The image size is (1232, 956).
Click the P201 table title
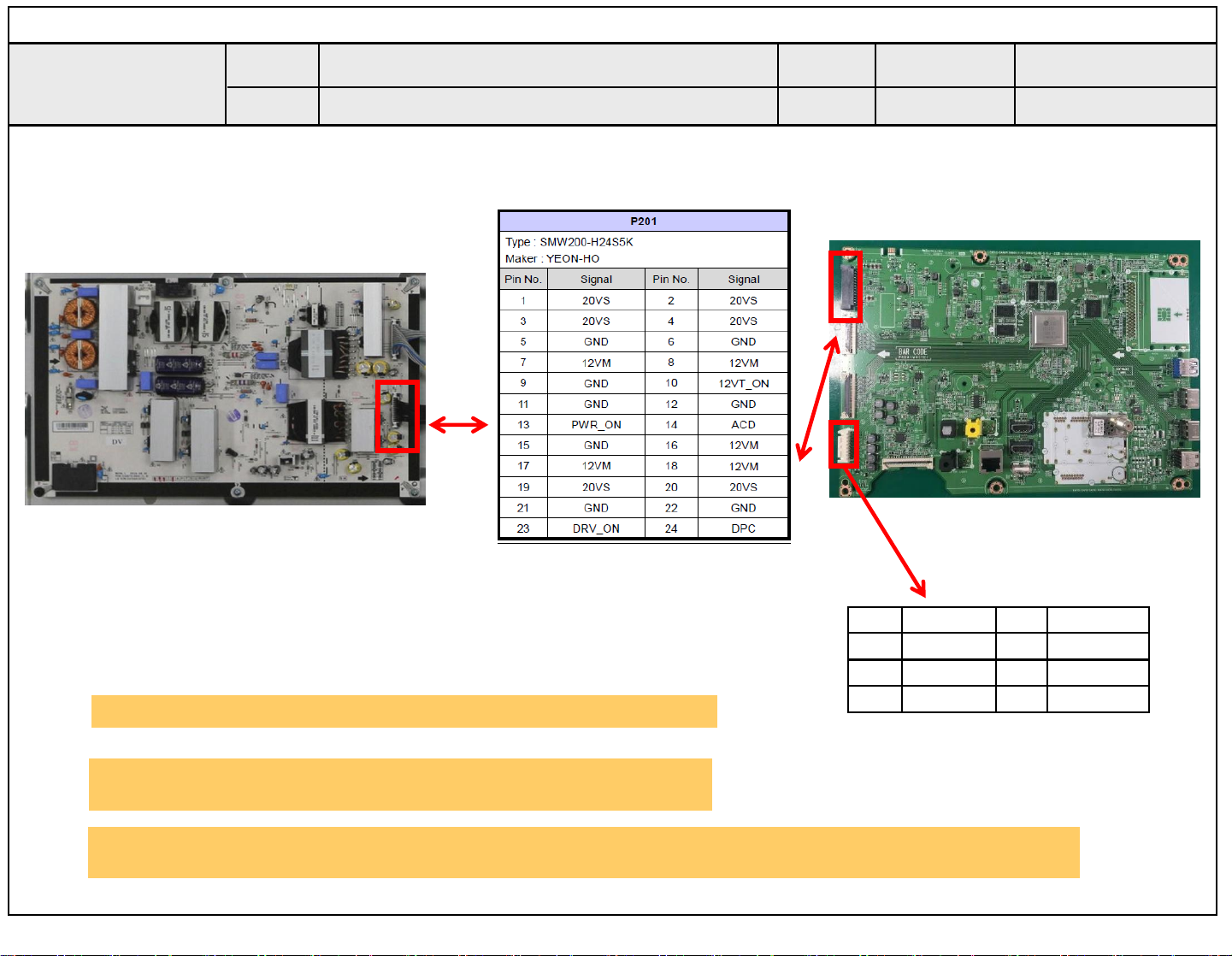coord(644,221)
